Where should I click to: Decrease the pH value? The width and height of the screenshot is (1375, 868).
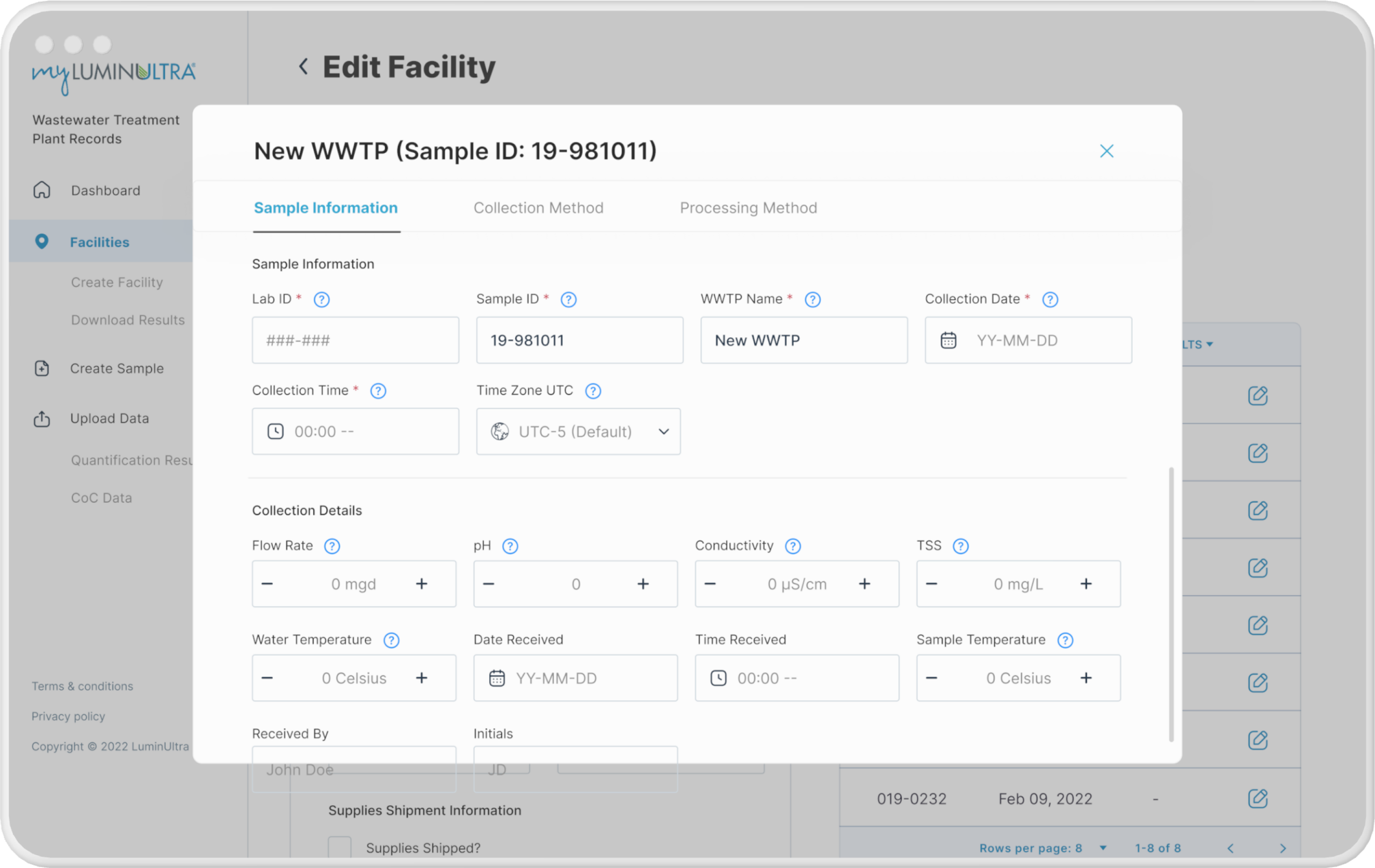point(488,584)
